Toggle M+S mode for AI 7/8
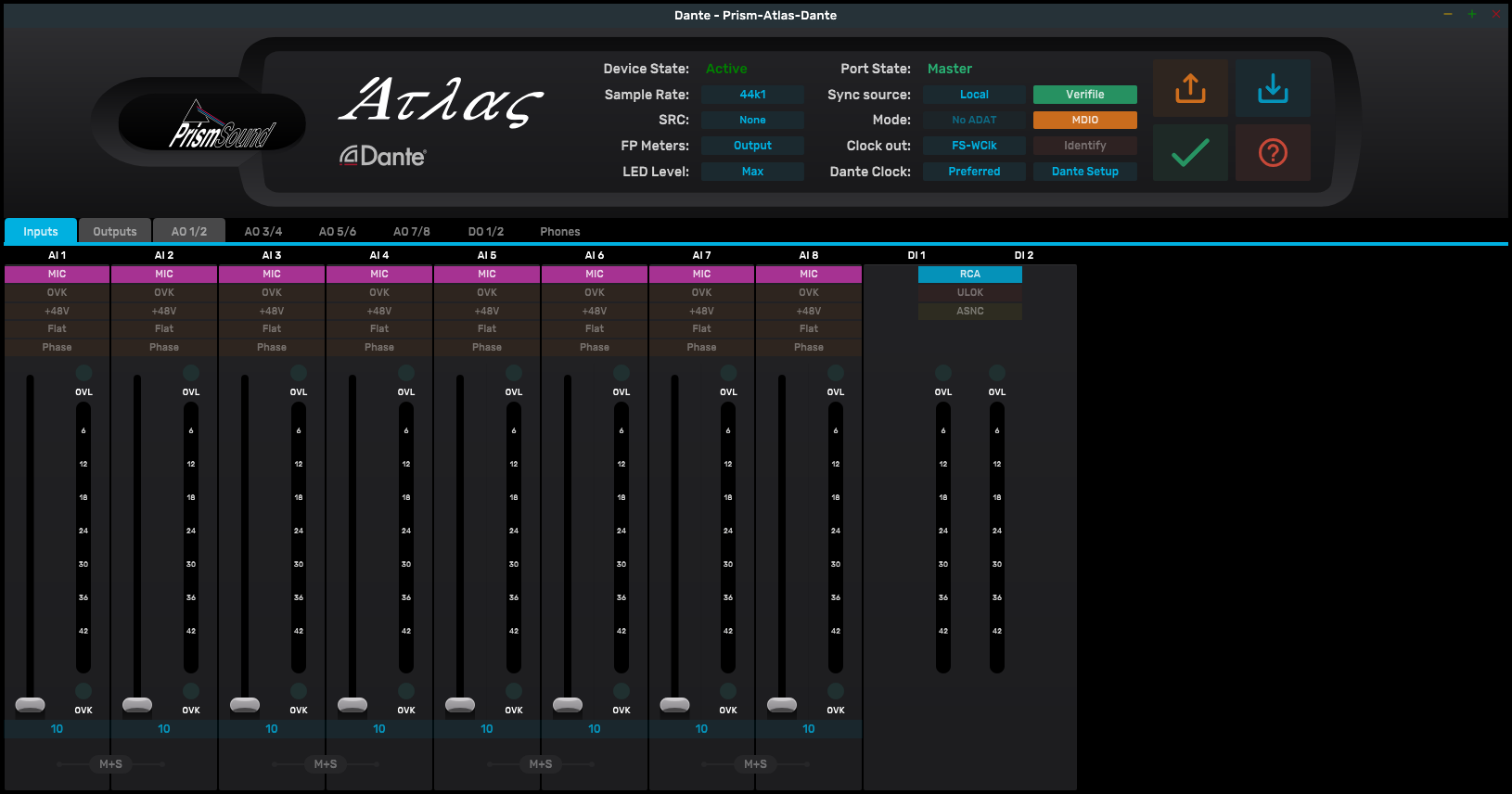 (756, 764)
